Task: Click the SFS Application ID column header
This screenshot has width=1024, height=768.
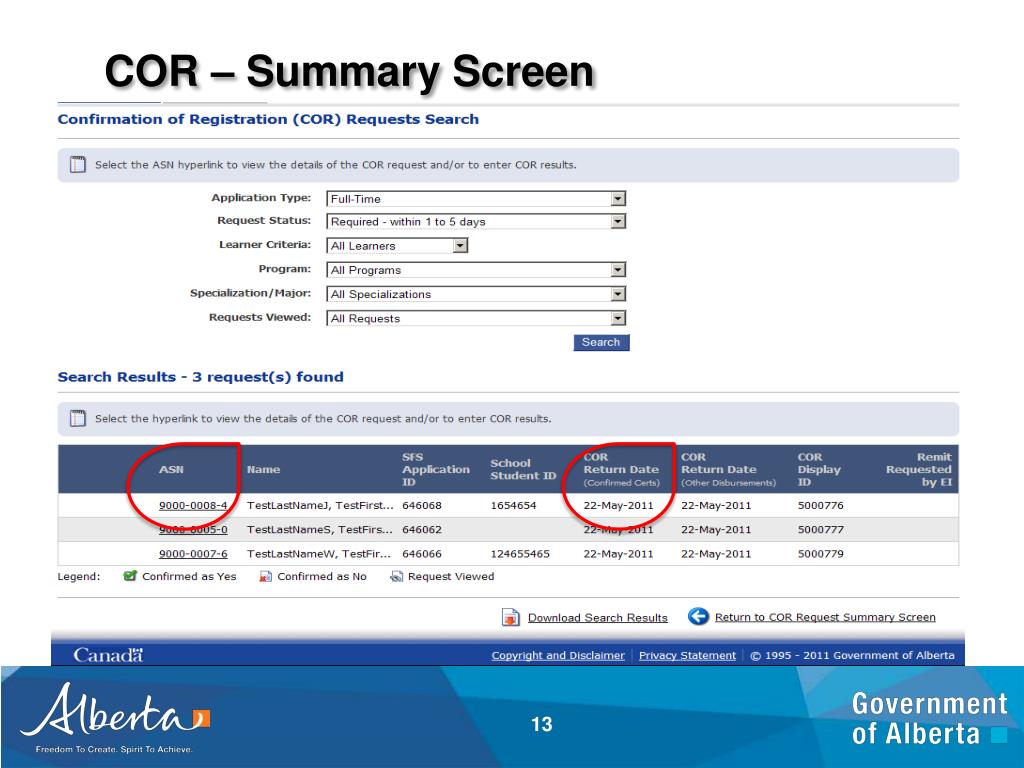Action: click(436, 470)
